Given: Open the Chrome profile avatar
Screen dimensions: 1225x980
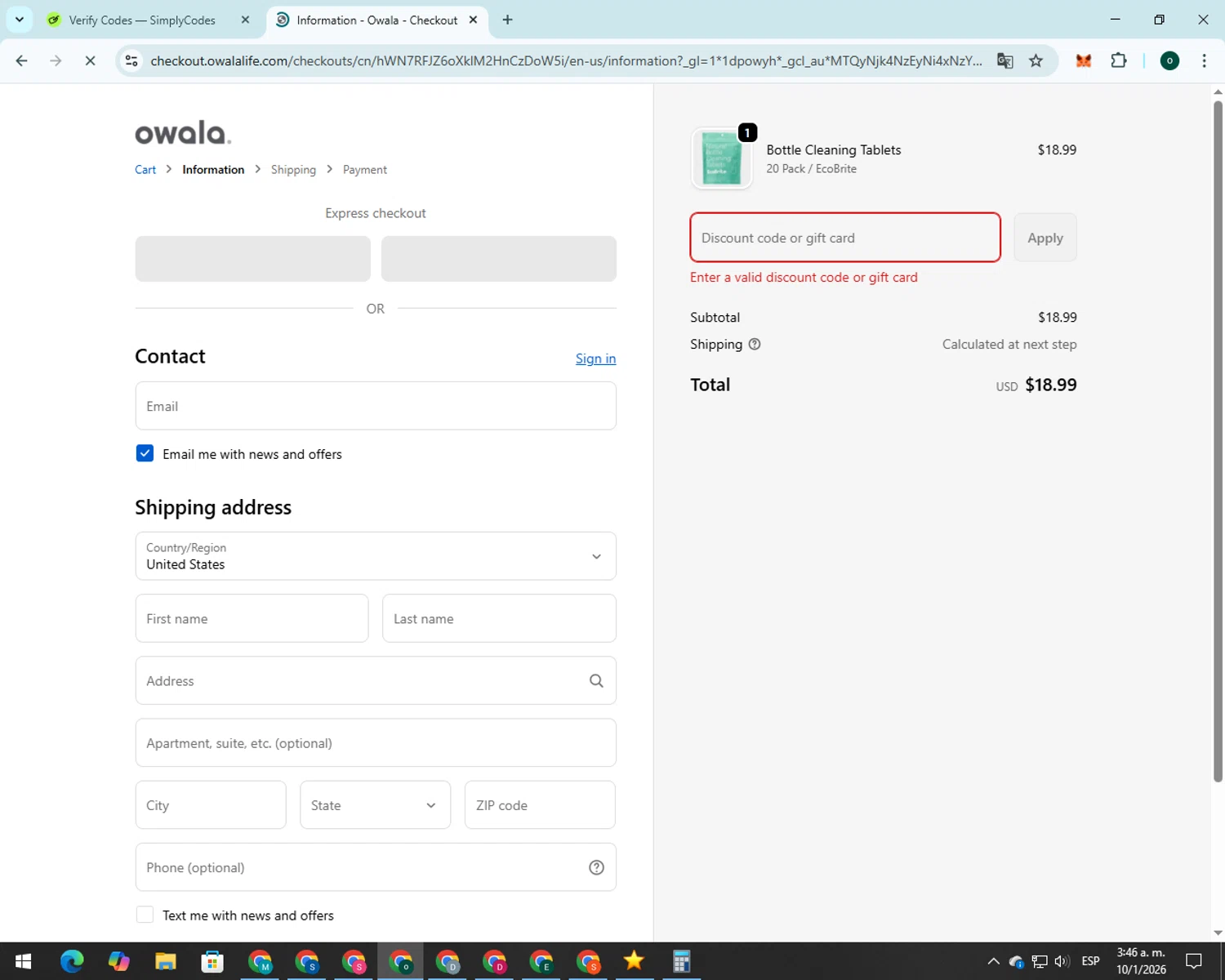Looking at the screenshot, I should point(1169,60).
